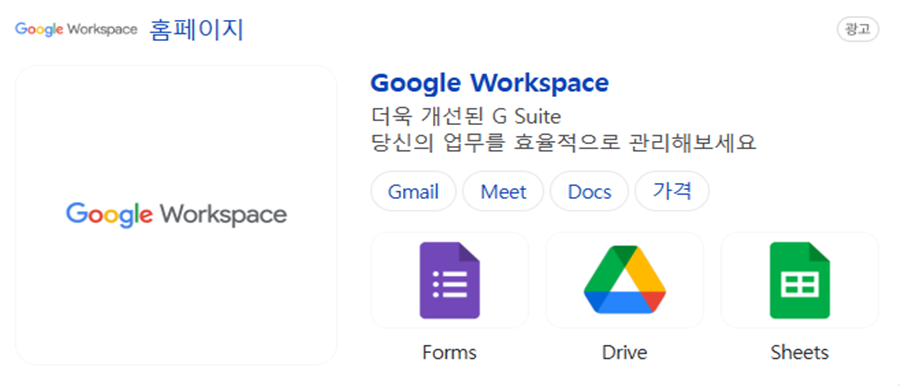Select the 가격 chip

pyautogui.click(x=672, y=191)
